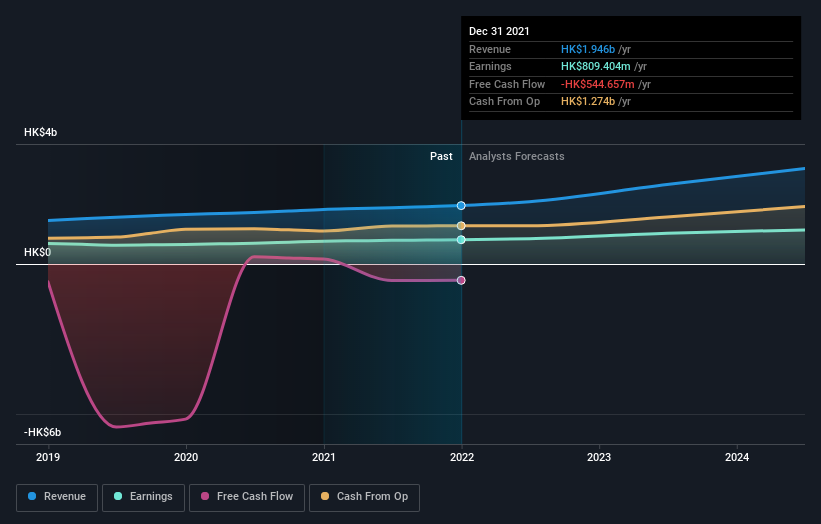Click the pink Free Cash Flow data point at 2022
The image size is (821, 524).
461,281
